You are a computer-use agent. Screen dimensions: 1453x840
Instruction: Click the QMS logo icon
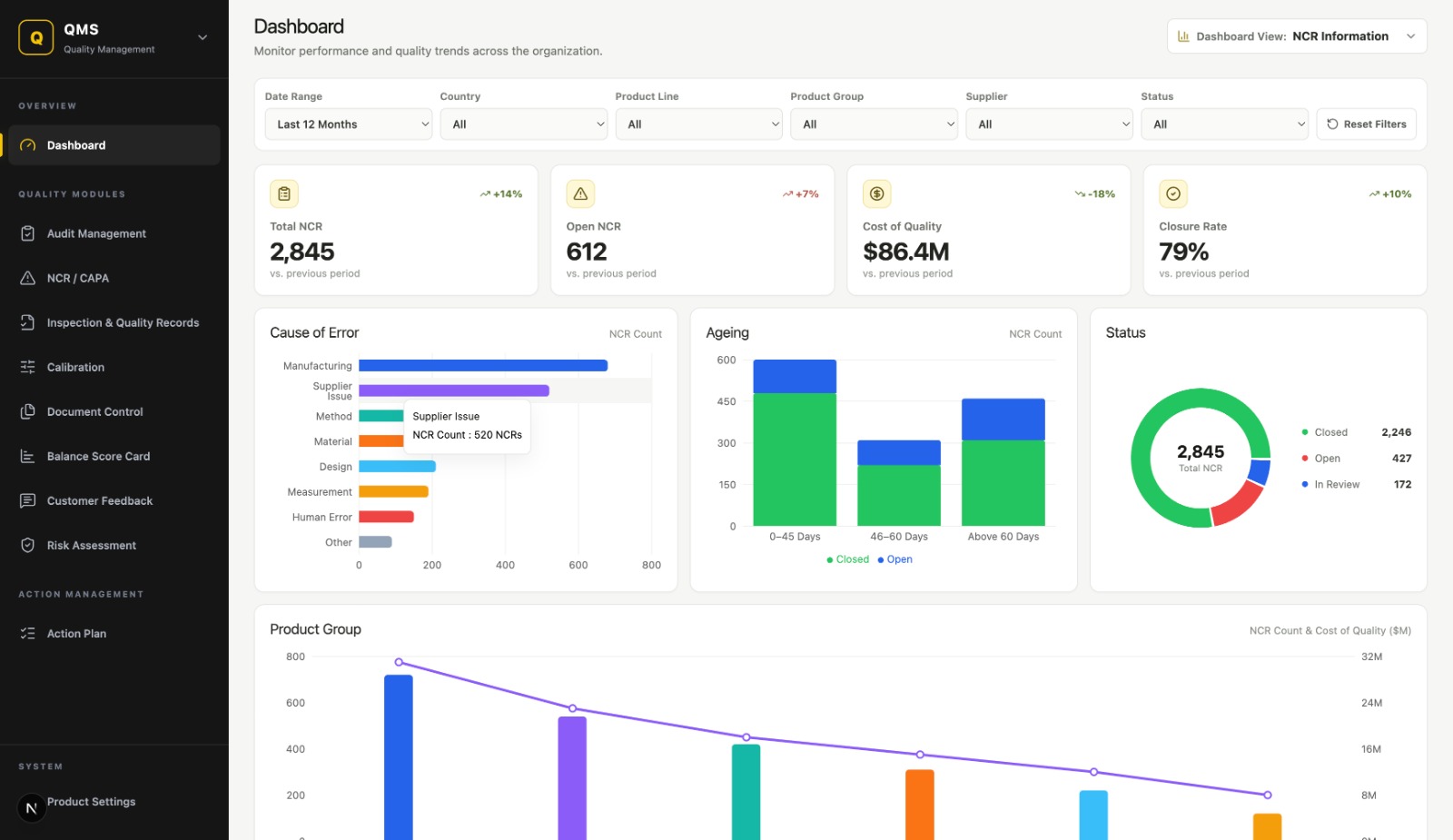(x=36, y=37)
